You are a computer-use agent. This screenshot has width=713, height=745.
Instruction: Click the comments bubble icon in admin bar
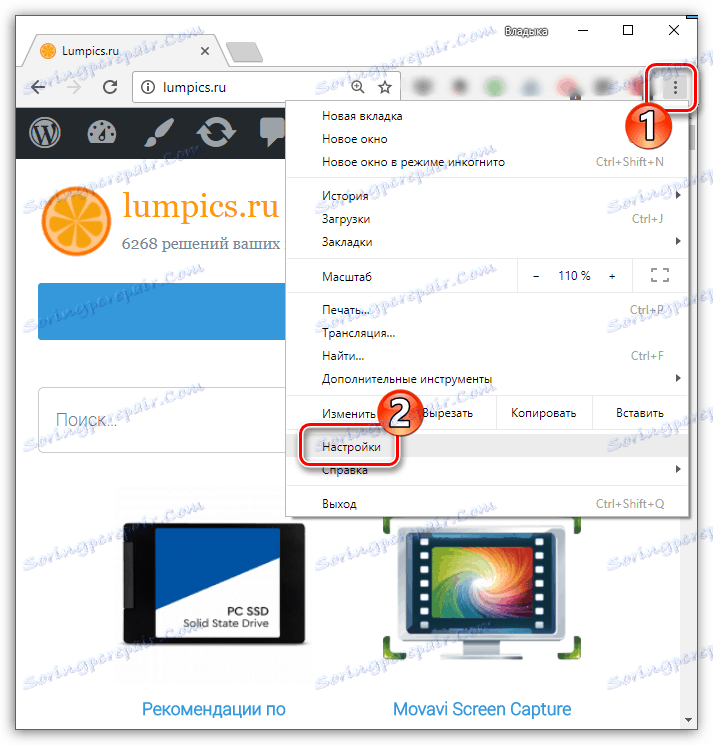point(273,133)
